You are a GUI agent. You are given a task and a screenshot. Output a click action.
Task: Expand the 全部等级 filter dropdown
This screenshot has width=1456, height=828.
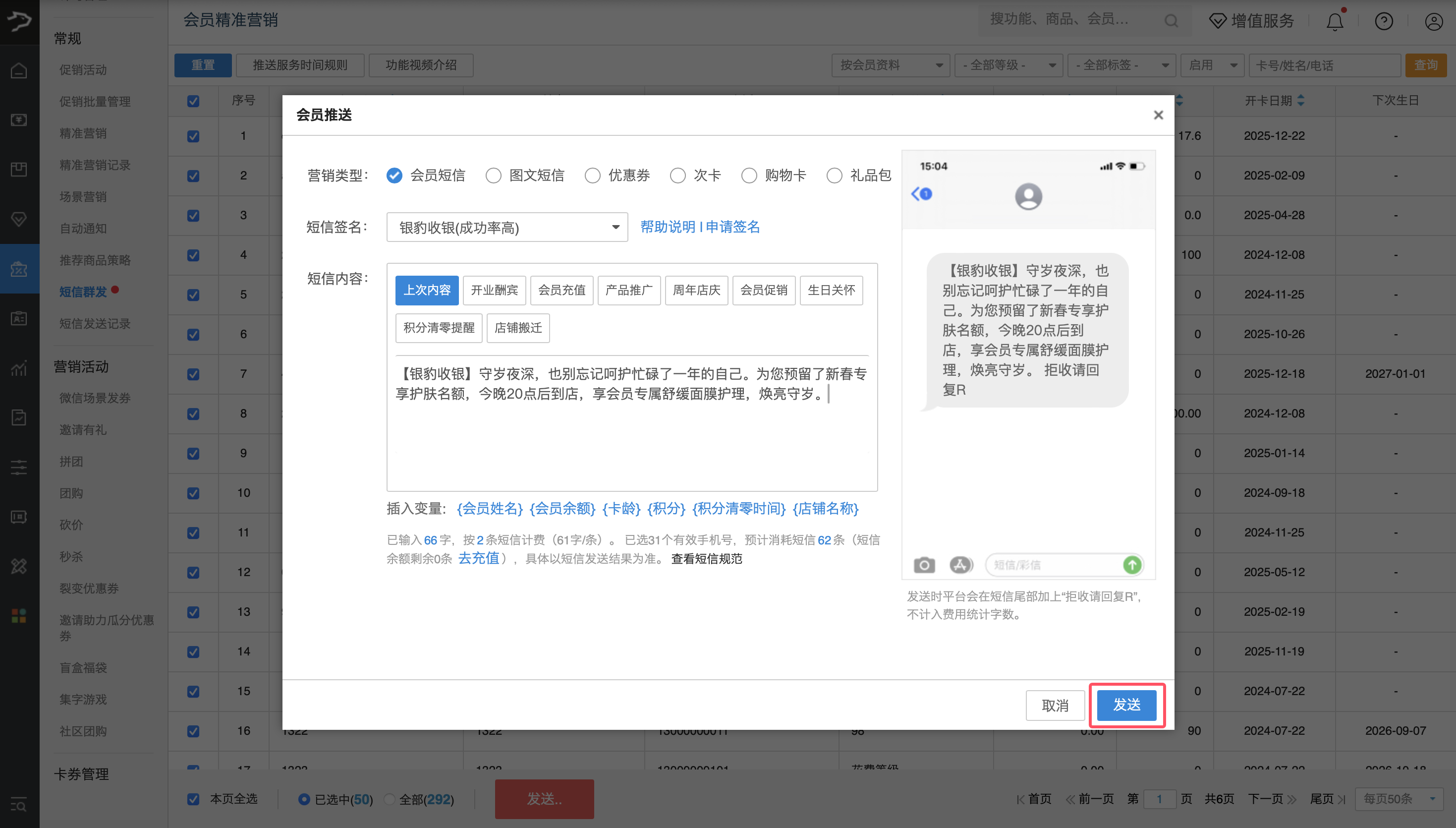1008,65
